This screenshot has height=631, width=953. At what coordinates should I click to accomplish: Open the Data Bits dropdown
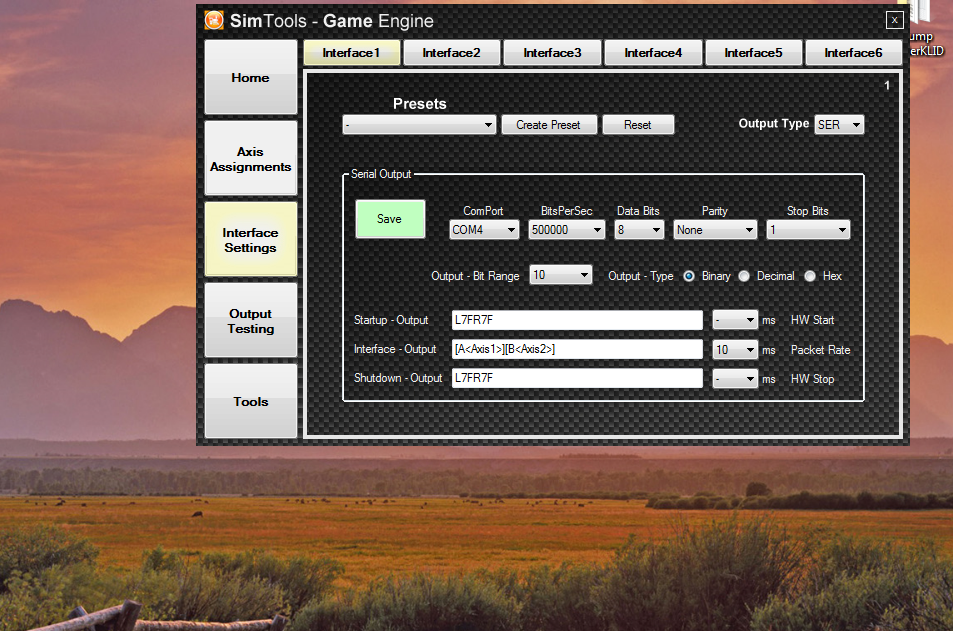point(639,230)
